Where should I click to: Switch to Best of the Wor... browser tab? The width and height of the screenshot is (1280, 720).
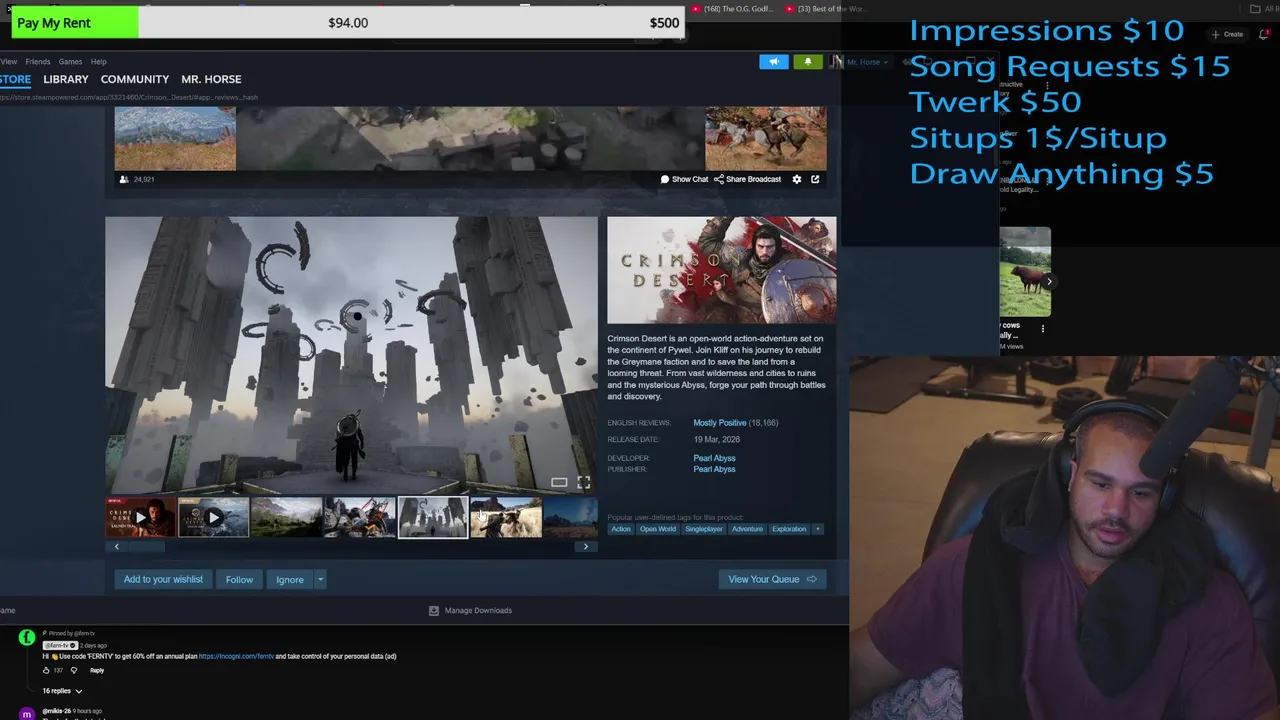coord(825,9)
